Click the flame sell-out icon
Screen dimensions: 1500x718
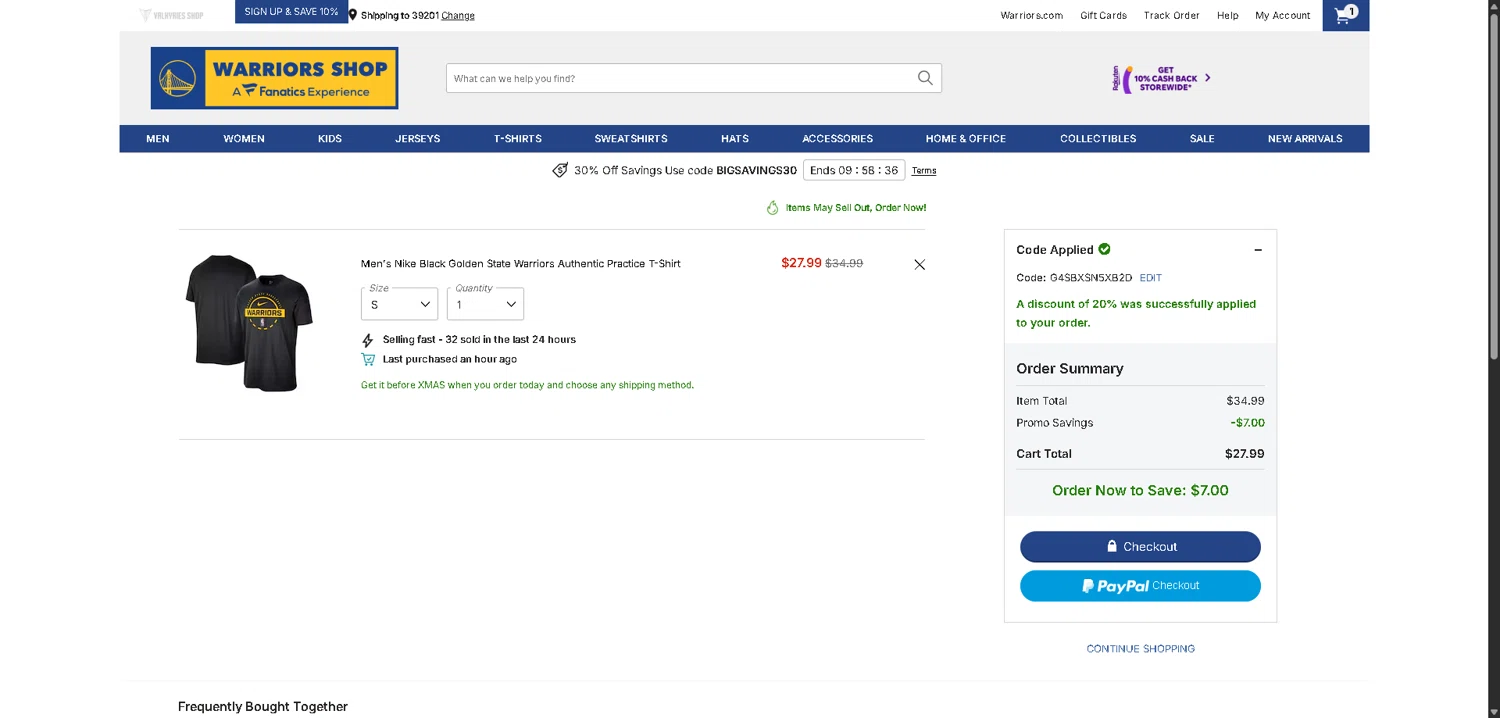772,208
